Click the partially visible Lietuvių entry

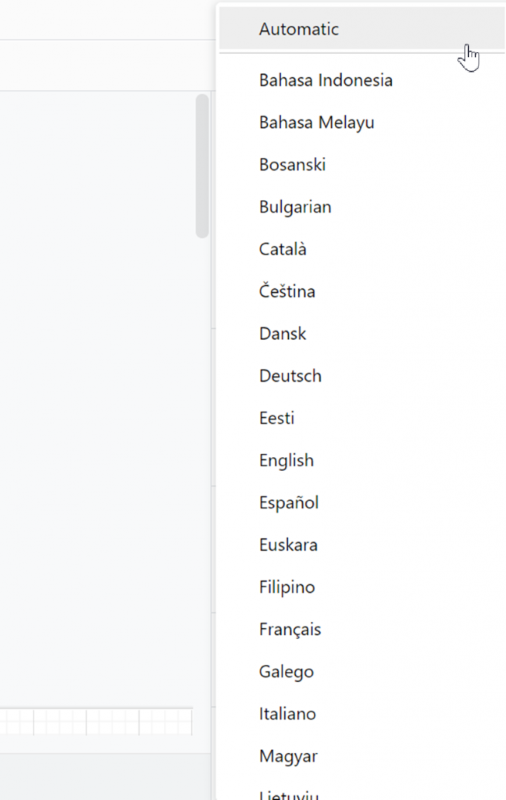coord(362,792)
